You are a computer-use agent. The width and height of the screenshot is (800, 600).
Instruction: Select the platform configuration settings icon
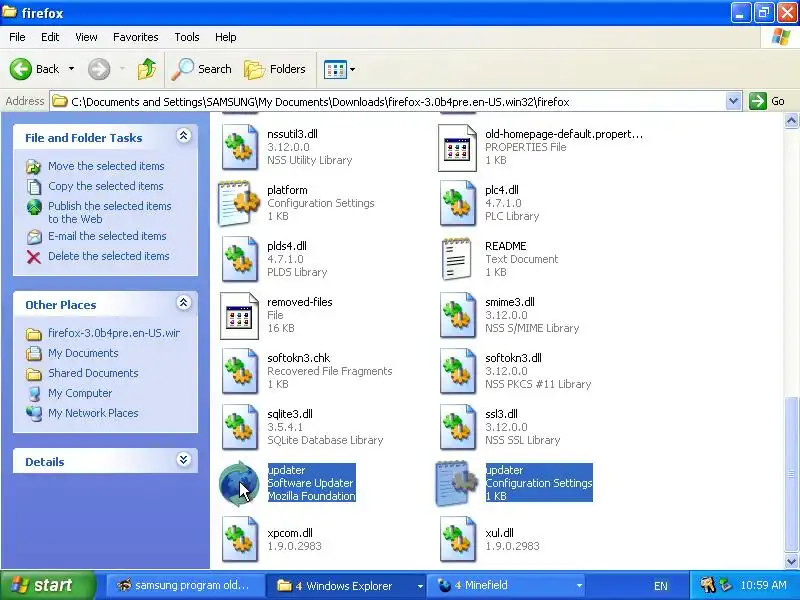tap(239, 203)
